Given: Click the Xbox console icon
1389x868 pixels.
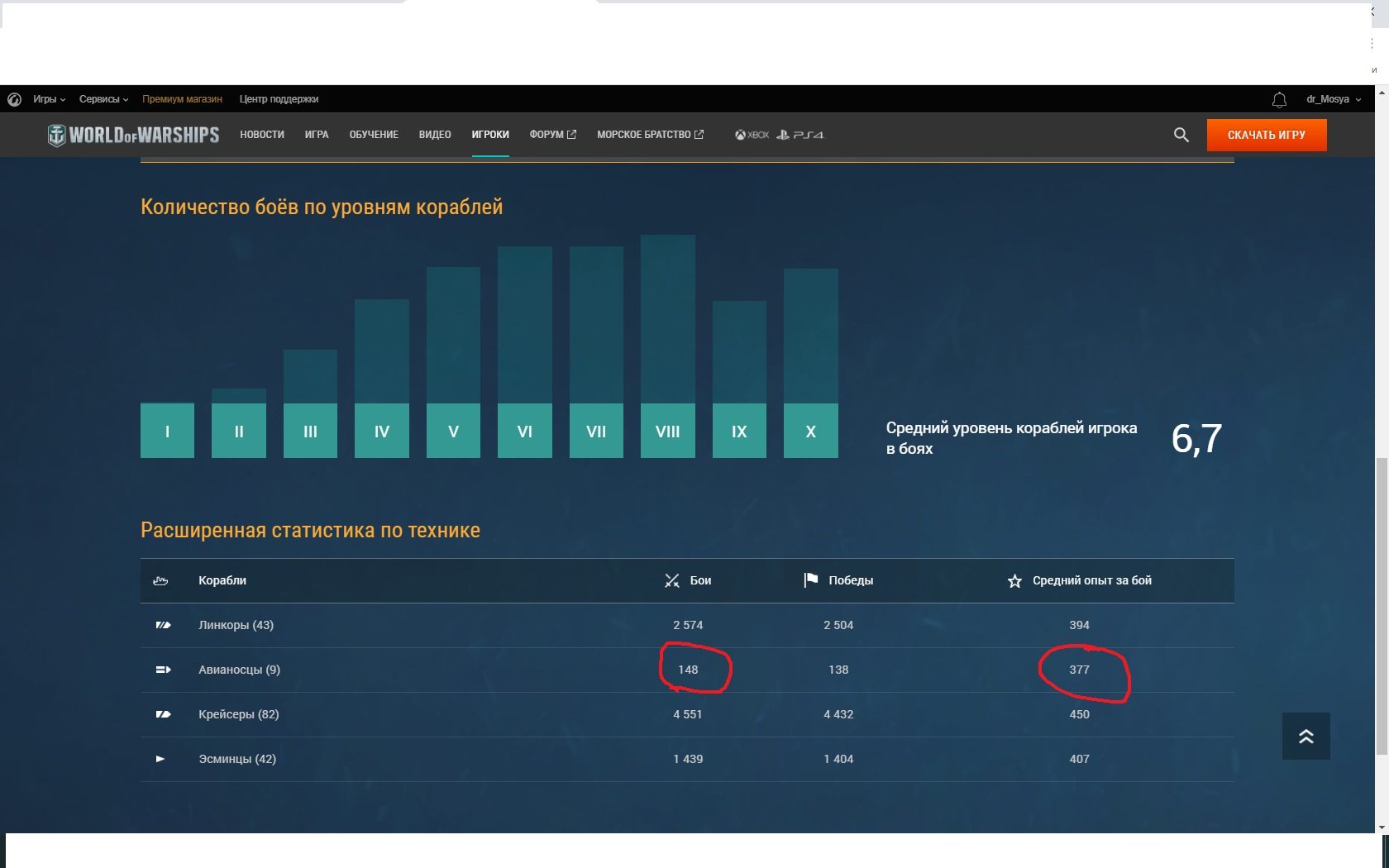Looking at the screenshot, I should tap(752, 135).
